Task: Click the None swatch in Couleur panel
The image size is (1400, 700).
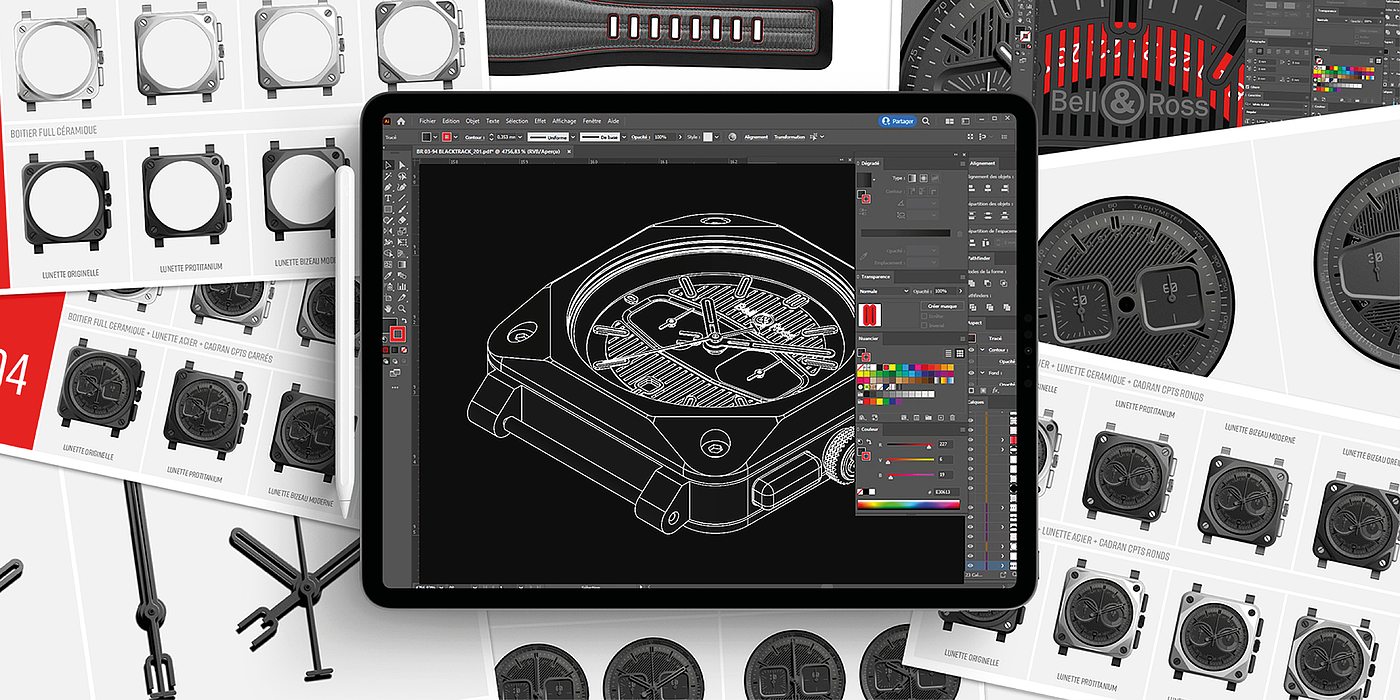Action: (860, 492)
